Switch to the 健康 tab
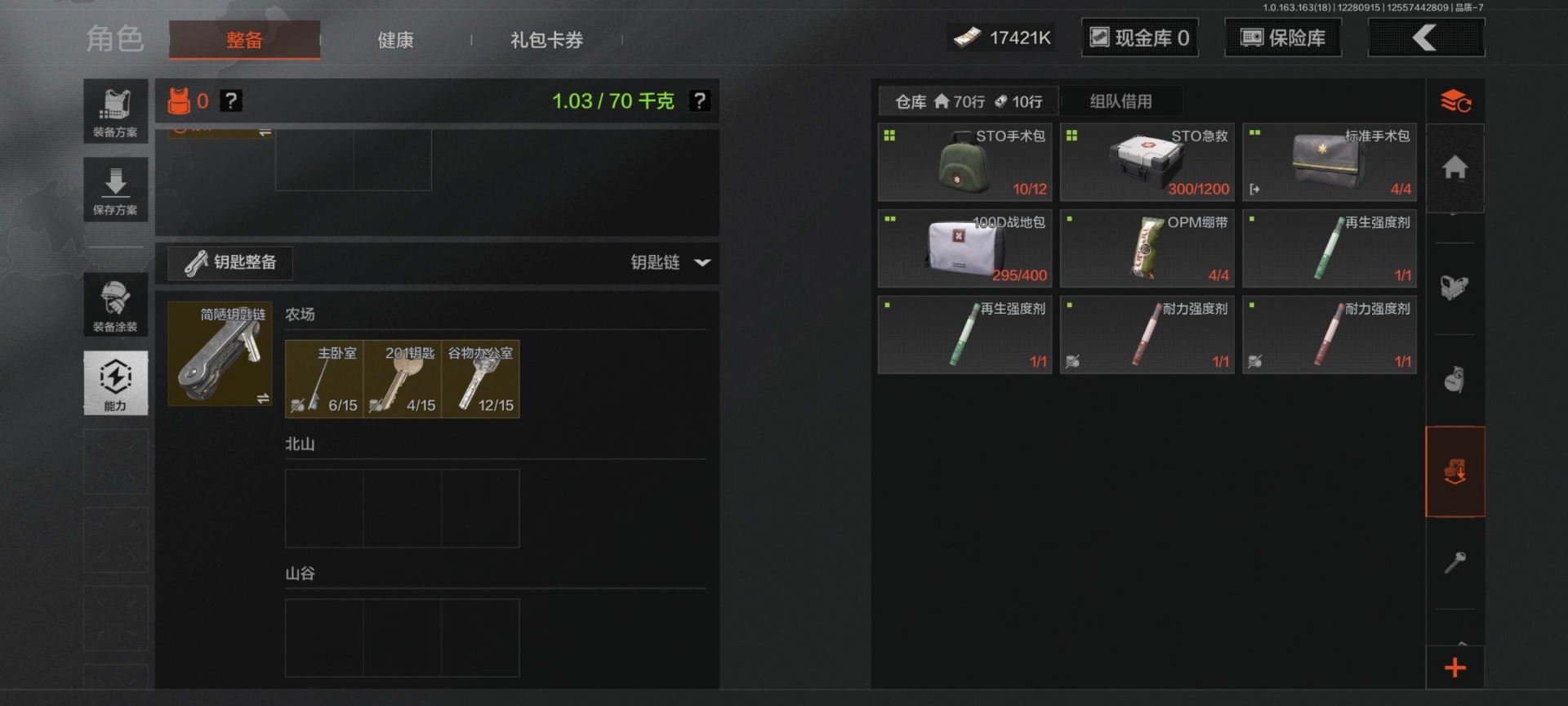This screenshot has width=1568, height=706. click(395, 39)
